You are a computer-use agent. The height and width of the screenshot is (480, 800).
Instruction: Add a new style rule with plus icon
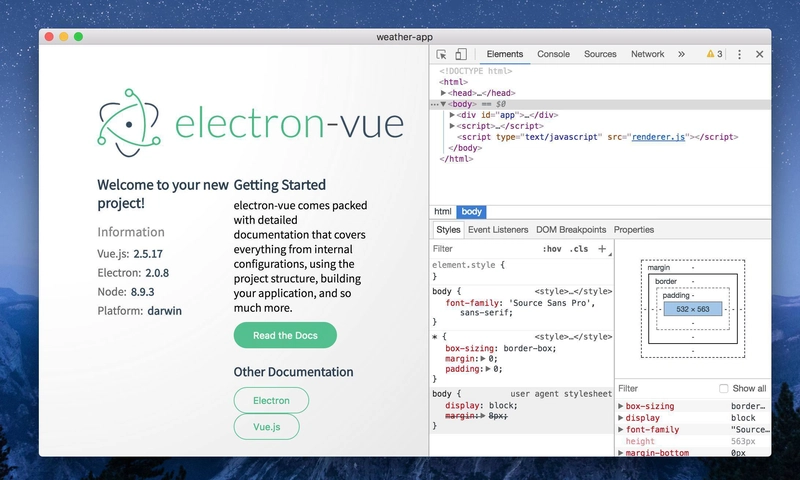pyautogui.click(x=602, y=248)
